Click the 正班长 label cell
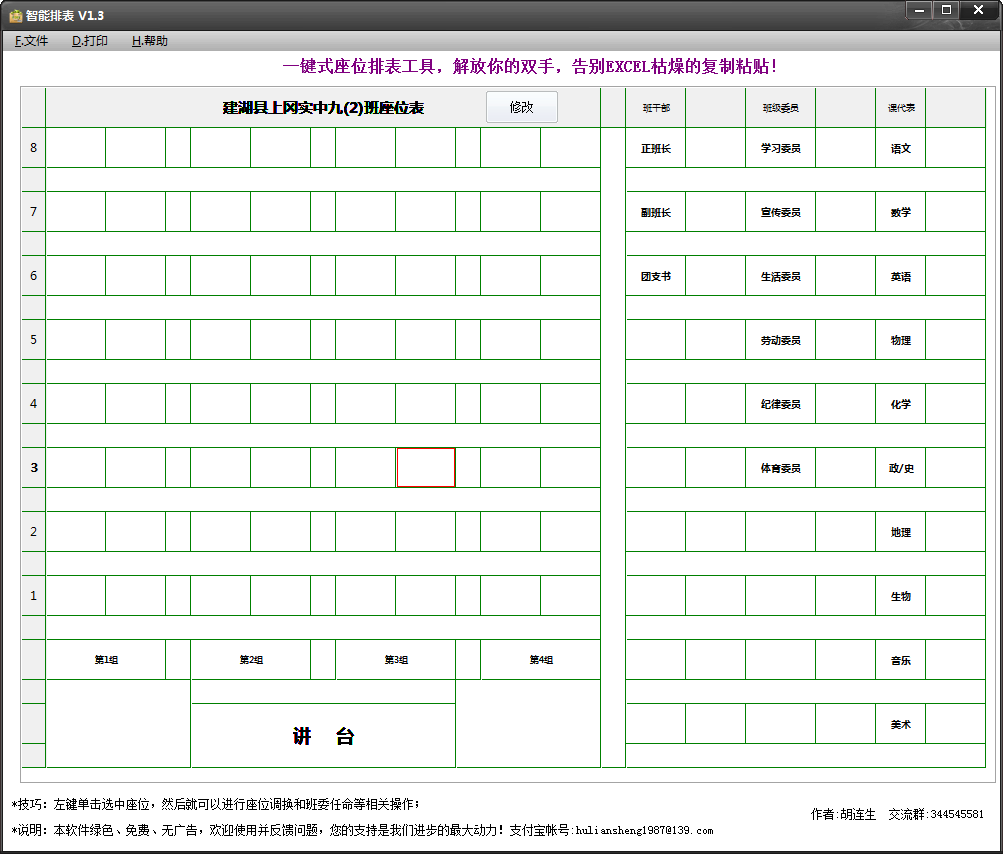Image resolution: width=1003 pixels, height=854 pixels. pos(654,147)
